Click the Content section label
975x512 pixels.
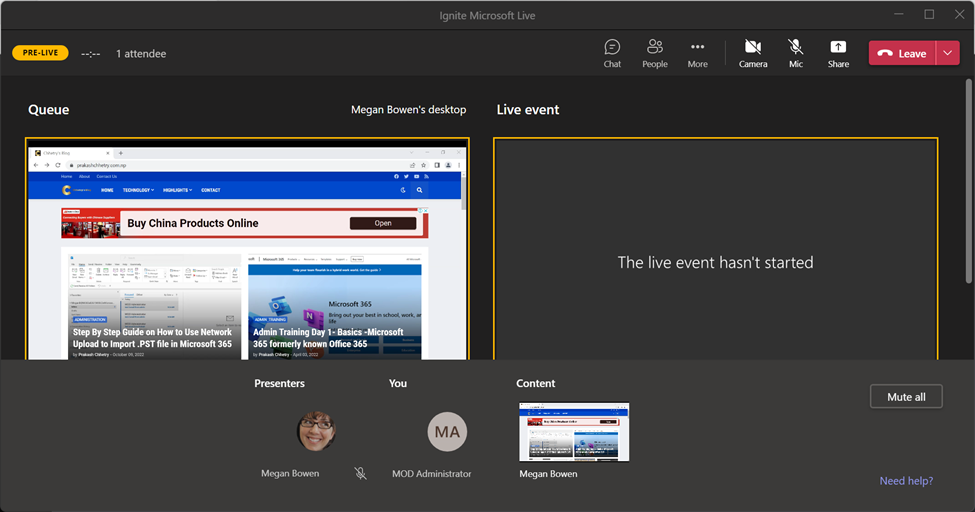(x=535, y=383)
